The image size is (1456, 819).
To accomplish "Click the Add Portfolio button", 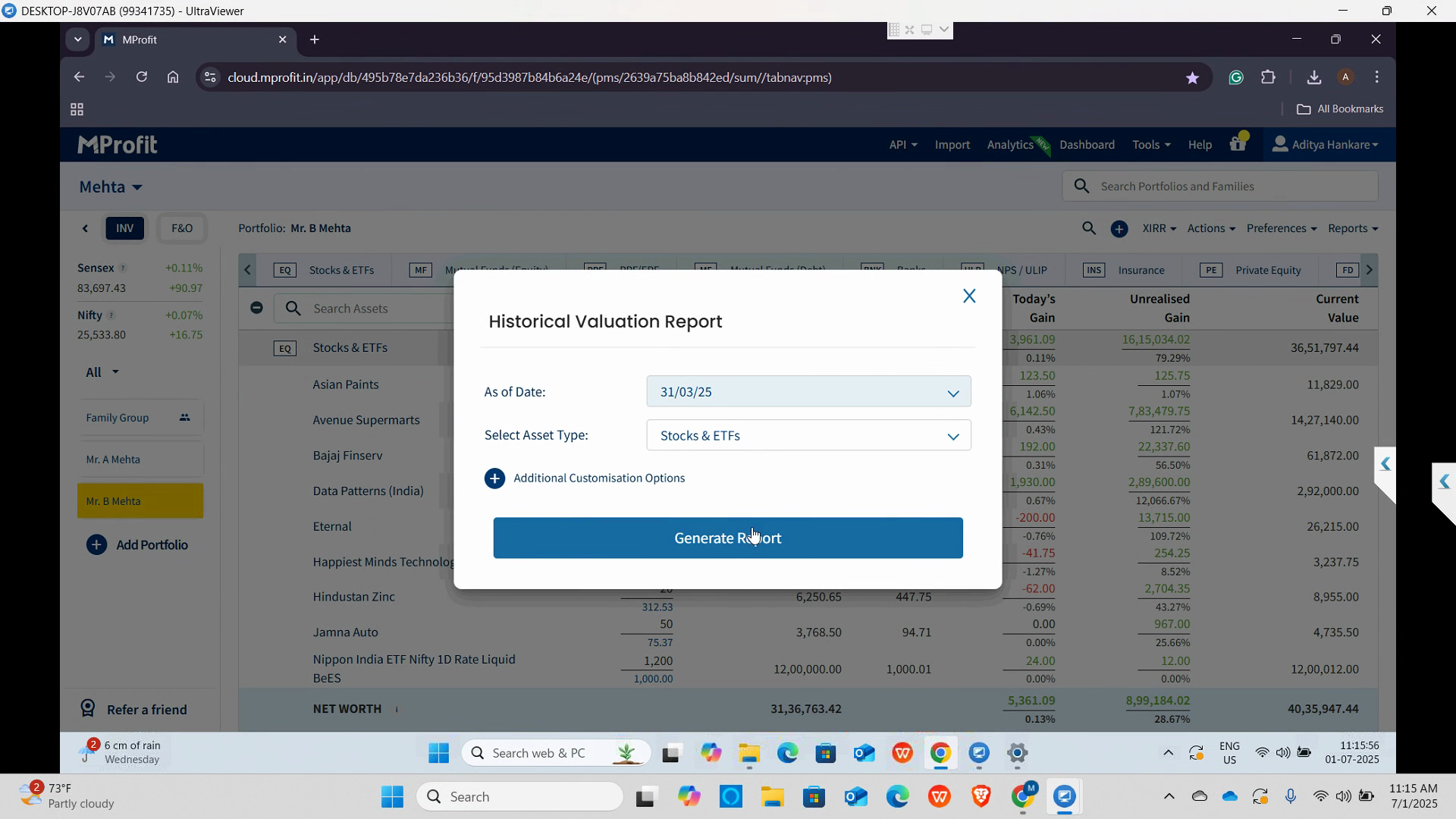I will coord(137,545).
